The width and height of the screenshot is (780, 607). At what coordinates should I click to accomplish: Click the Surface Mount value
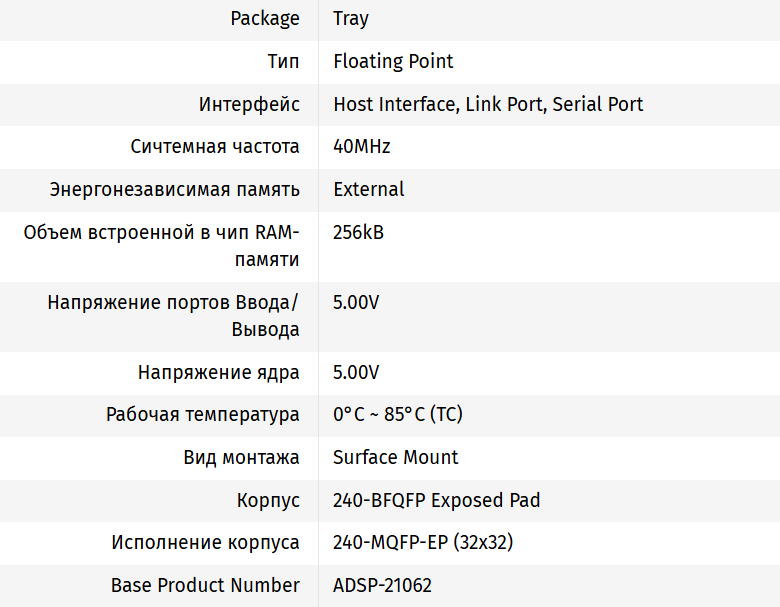[x=395, y=457]
